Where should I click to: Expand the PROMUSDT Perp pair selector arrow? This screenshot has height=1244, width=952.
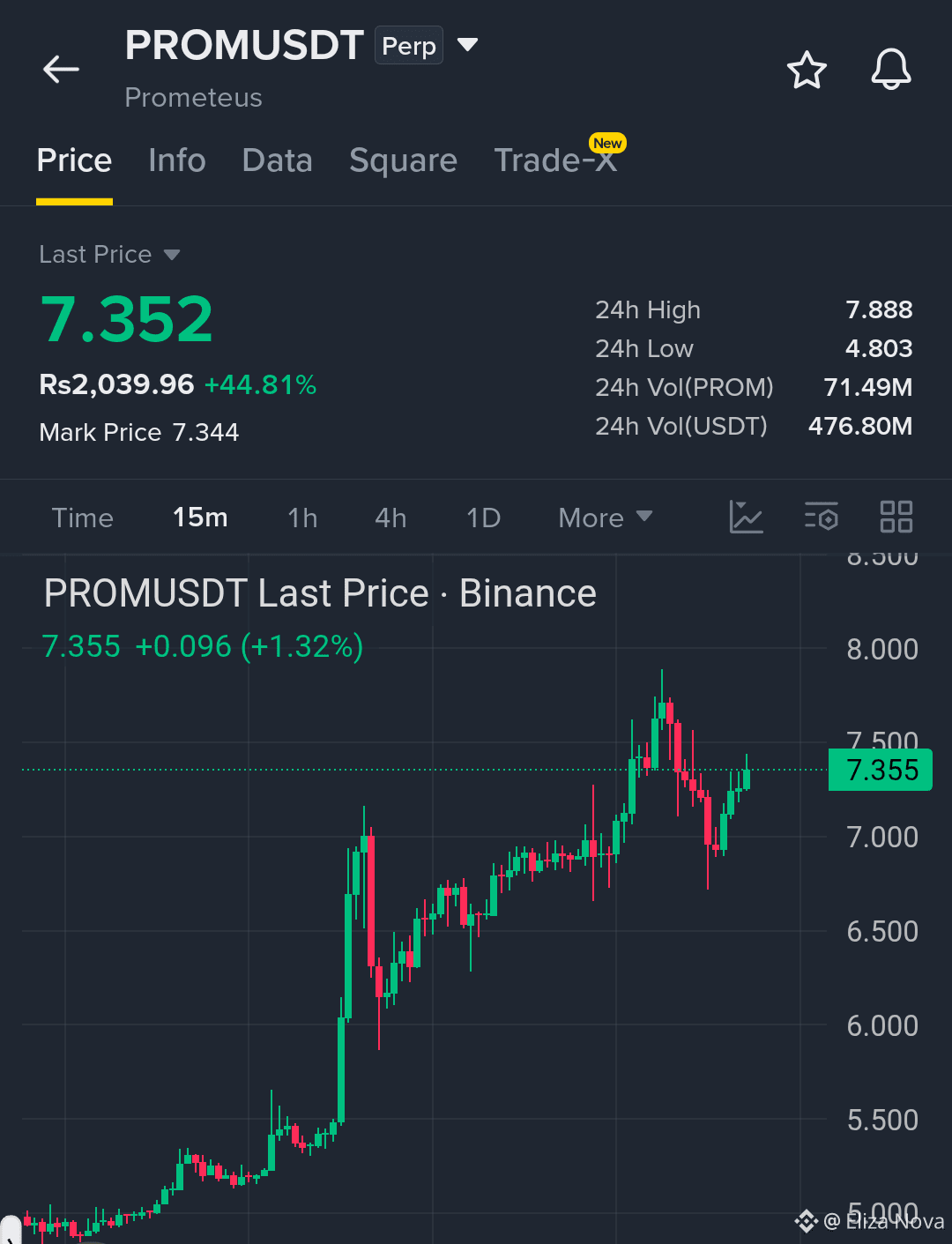point(468,44)
